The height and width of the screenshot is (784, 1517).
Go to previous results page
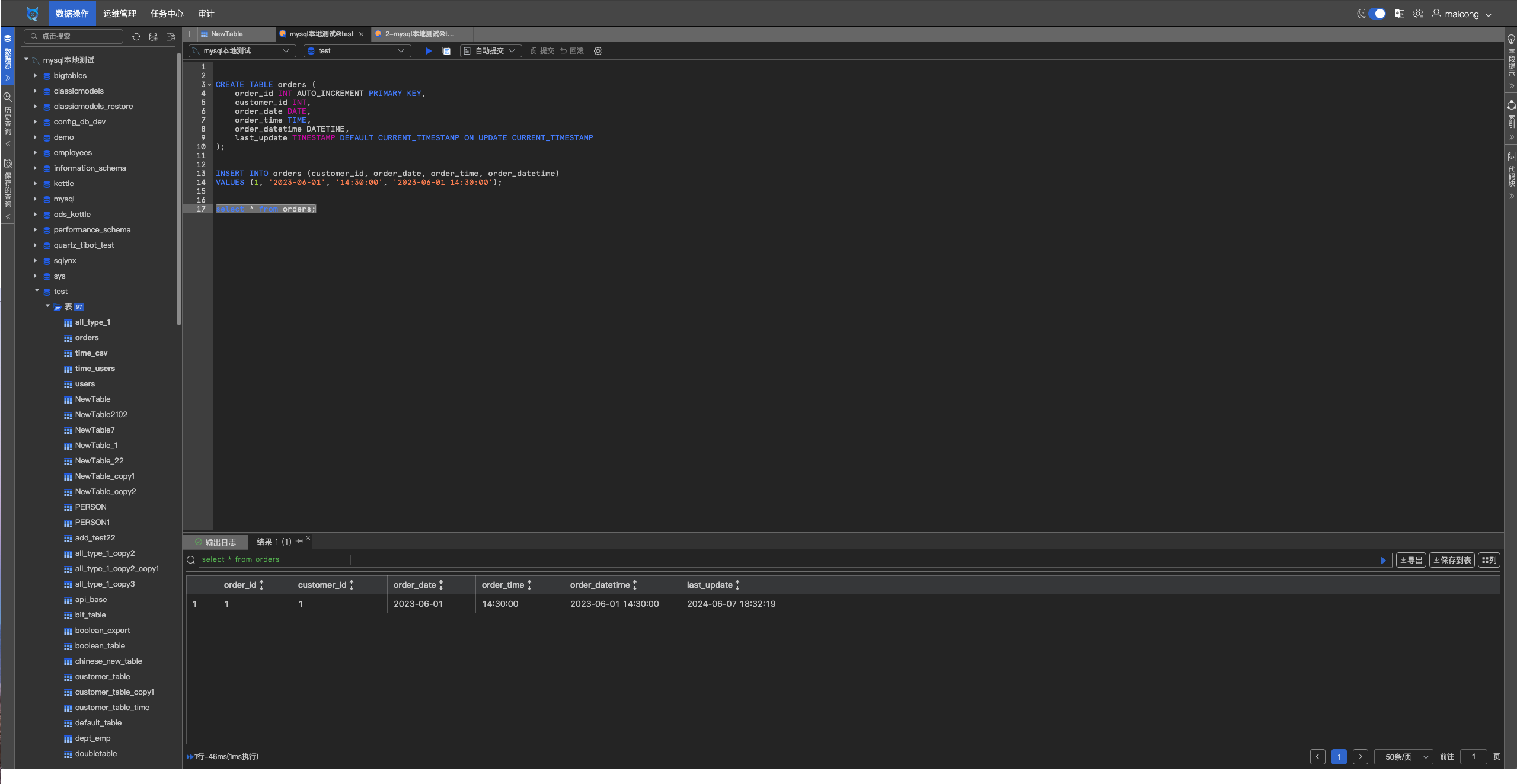pos(1318,757)
